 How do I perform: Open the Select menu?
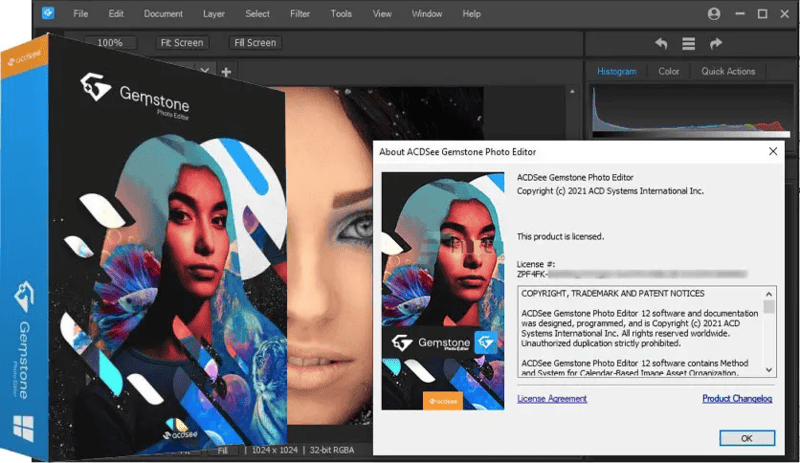click(x=257, y=14)
